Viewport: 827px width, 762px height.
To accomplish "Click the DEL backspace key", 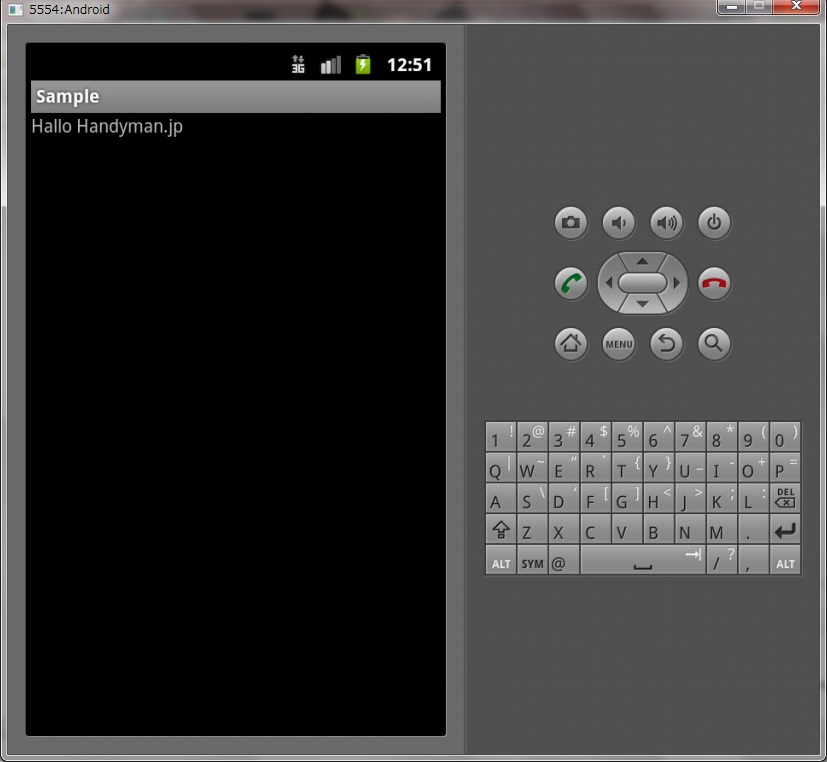I will (785, 498).
